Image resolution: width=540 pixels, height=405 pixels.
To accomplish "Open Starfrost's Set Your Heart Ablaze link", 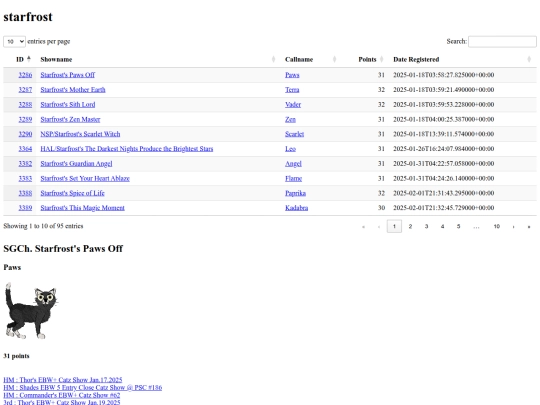I will 85,178.
